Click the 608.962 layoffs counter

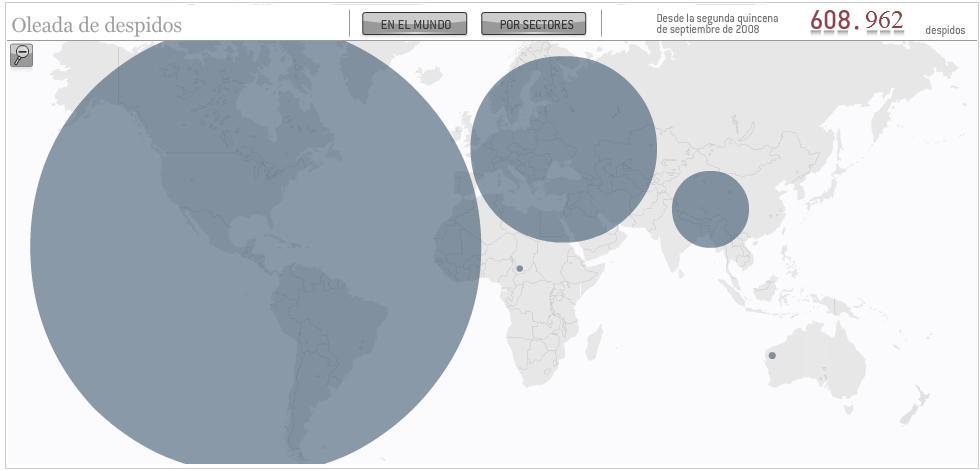click(x=857, y=22)
